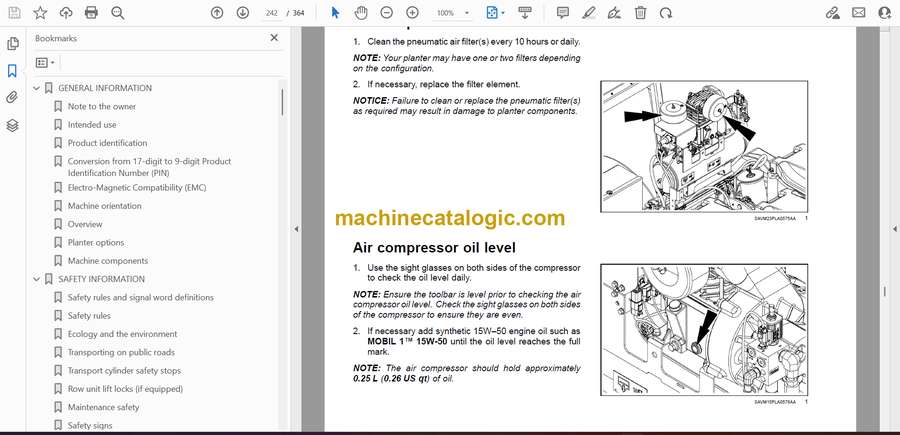
Task: Collapse the left navigation pane arrow
Action: tap(296, 229)
